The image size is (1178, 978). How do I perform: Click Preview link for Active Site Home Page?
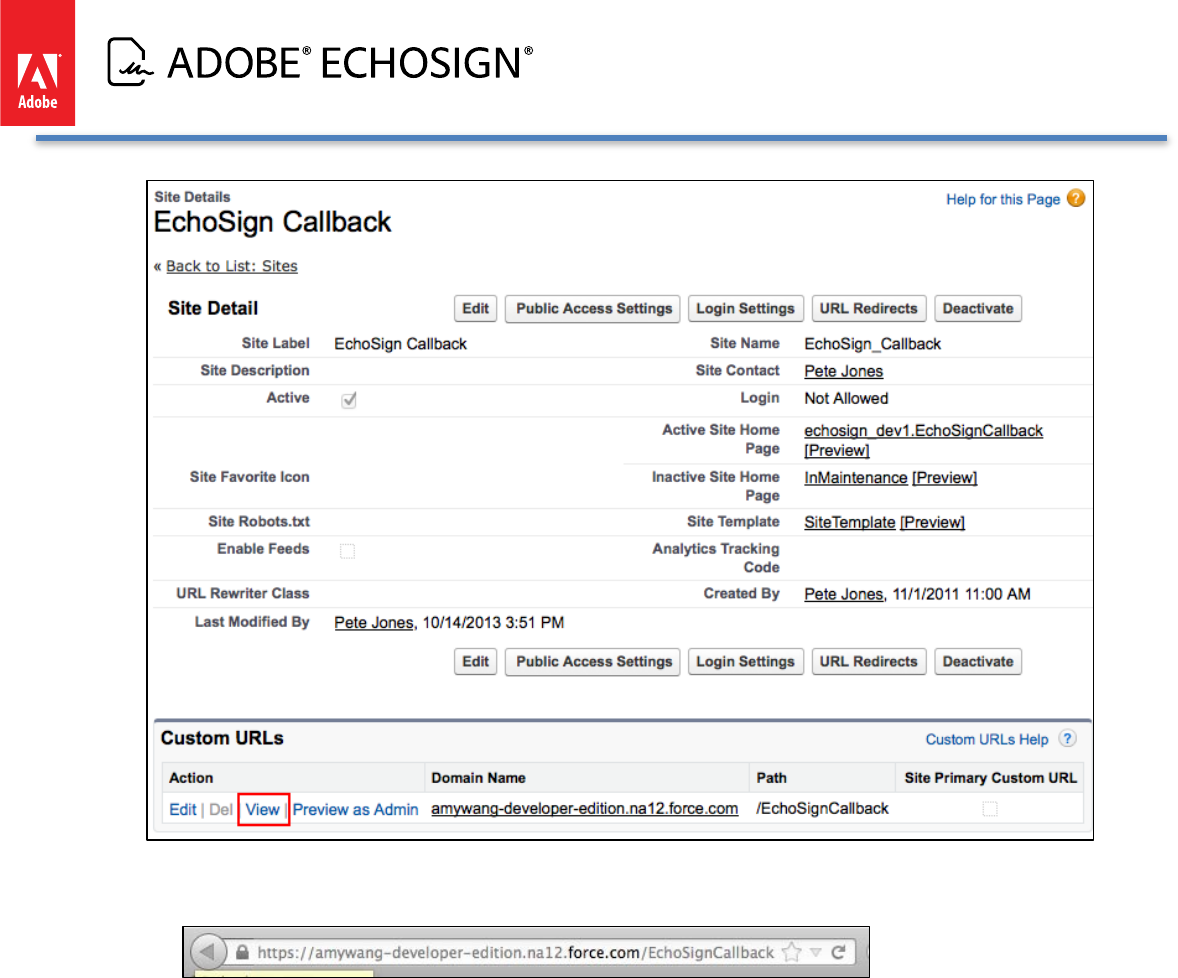click(837, 450)
